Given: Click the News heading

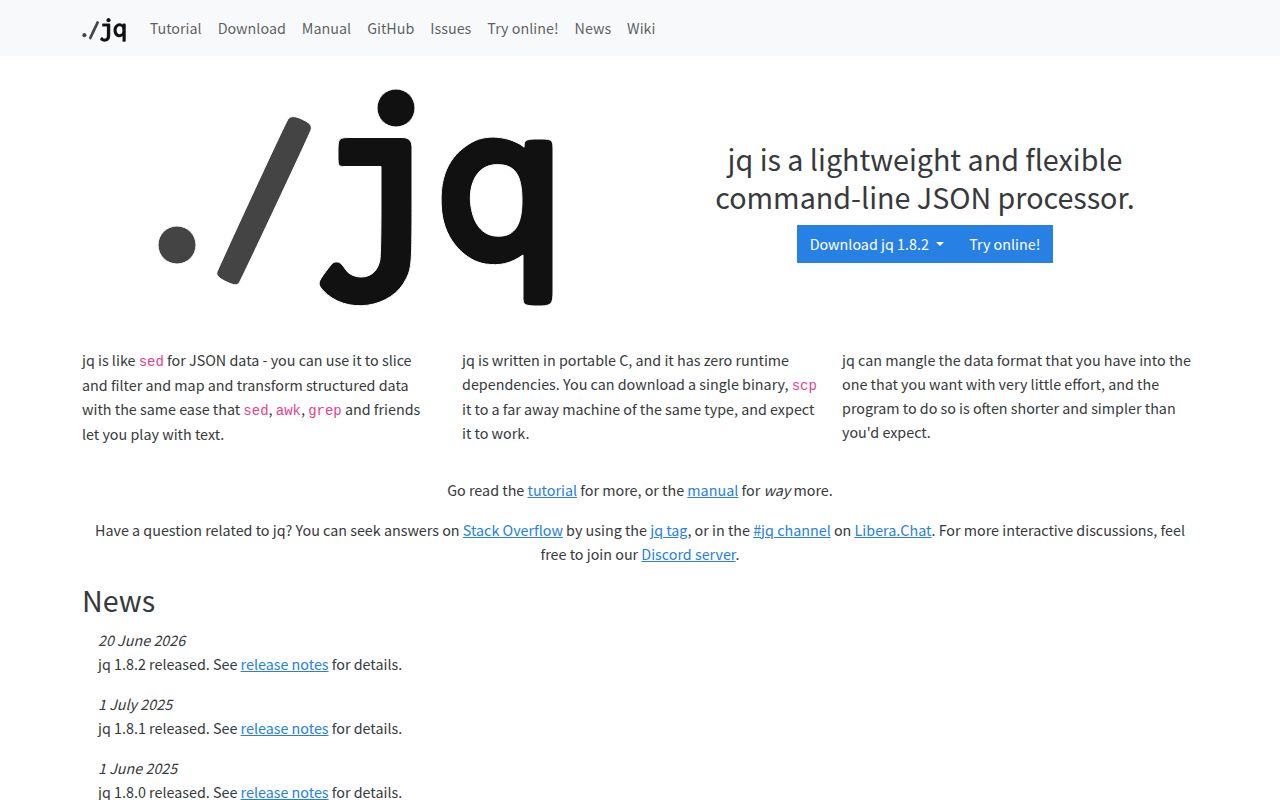Looking at the screenshot, I should pyautogui.click(x=119, y=602).
